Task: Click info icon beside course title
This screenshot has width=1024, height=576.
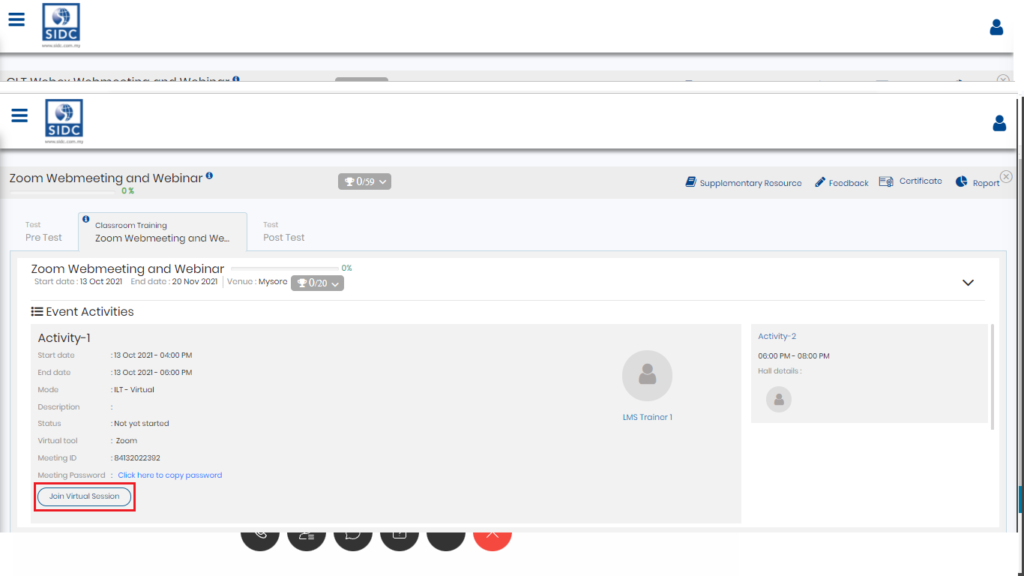Action: [210, 176]
